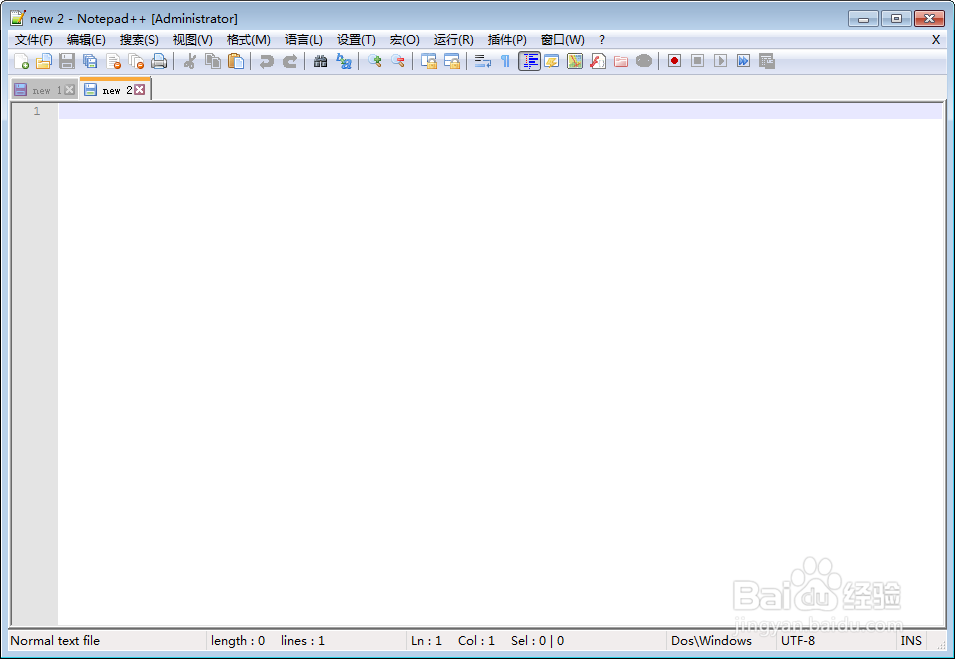Image resolution: width=955 pixels, height=659 pixels.
Task: Create a new file with the New toolbar icon
Action: tap(21, 61)
